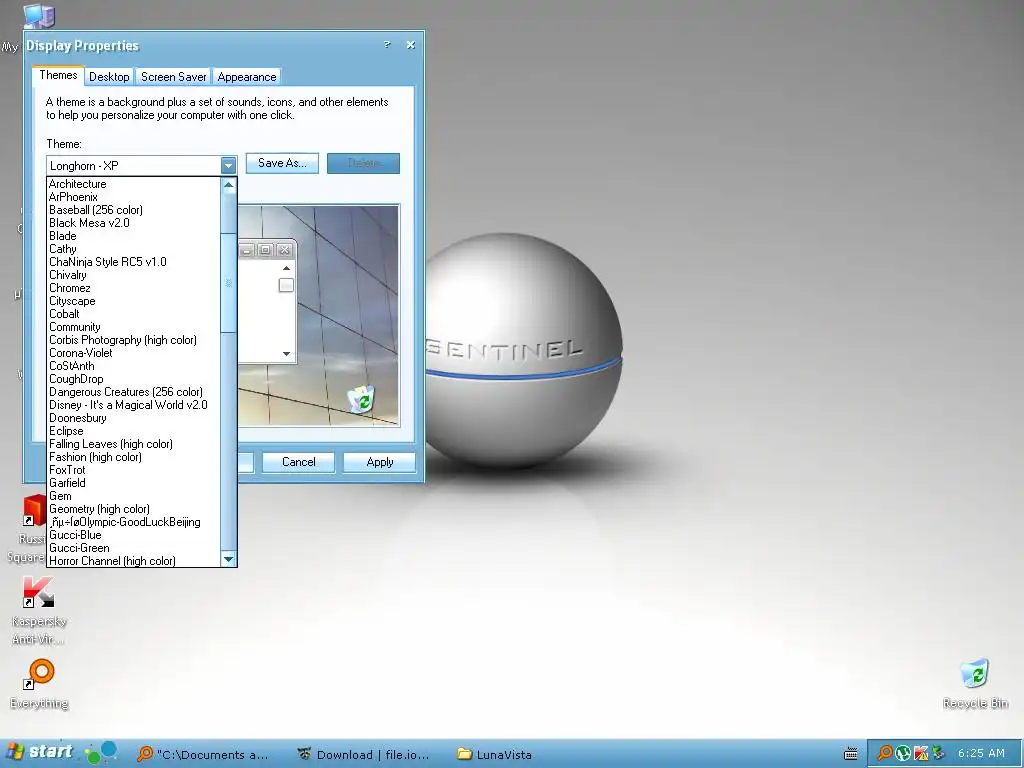
Task: Click the help question mark in Display Properties
Action: [x=387, y=44]
